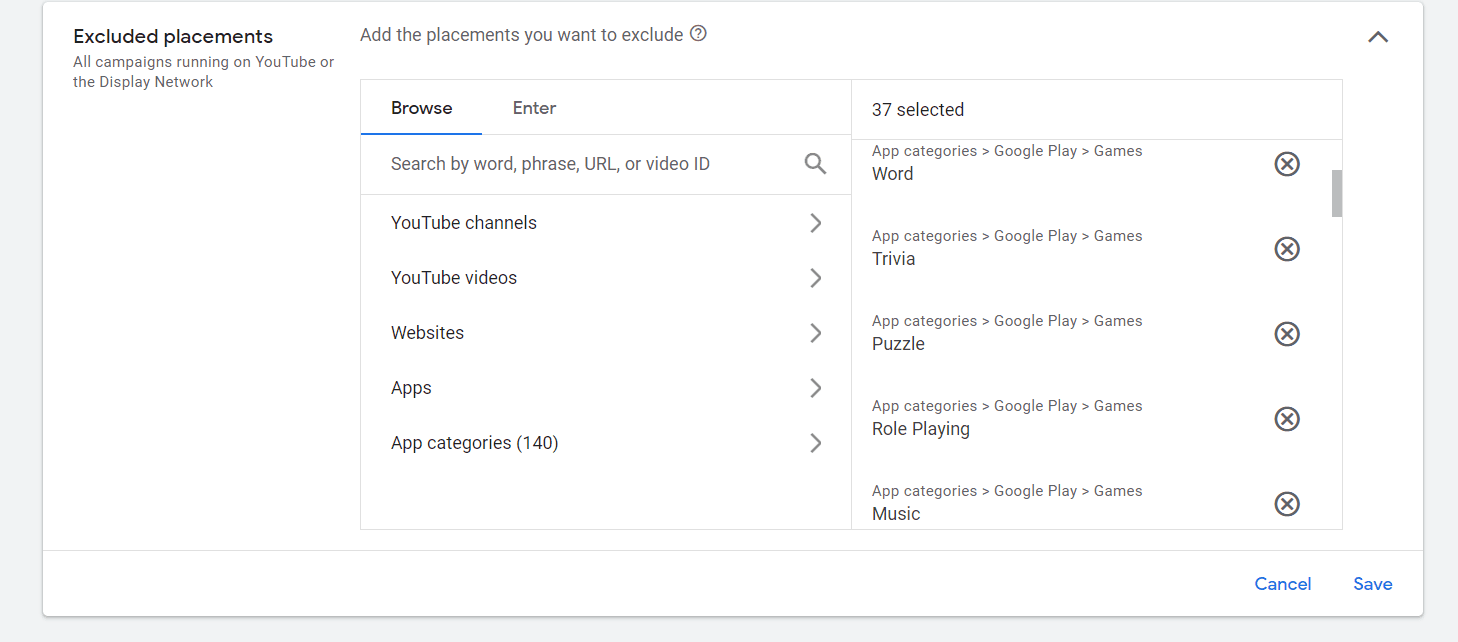
Task: Click the placement search input field
Action: click(580, 163)
